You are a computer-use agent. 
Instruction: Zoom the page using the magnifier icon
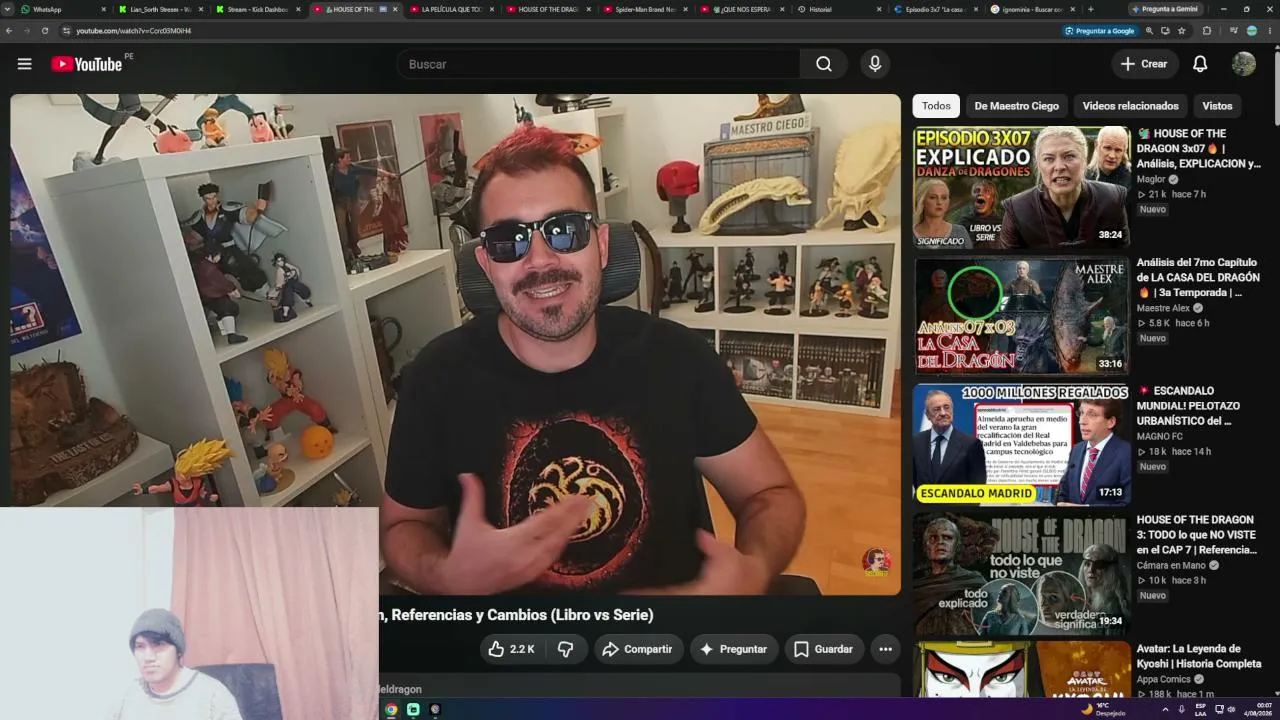tap(1149, 31)
